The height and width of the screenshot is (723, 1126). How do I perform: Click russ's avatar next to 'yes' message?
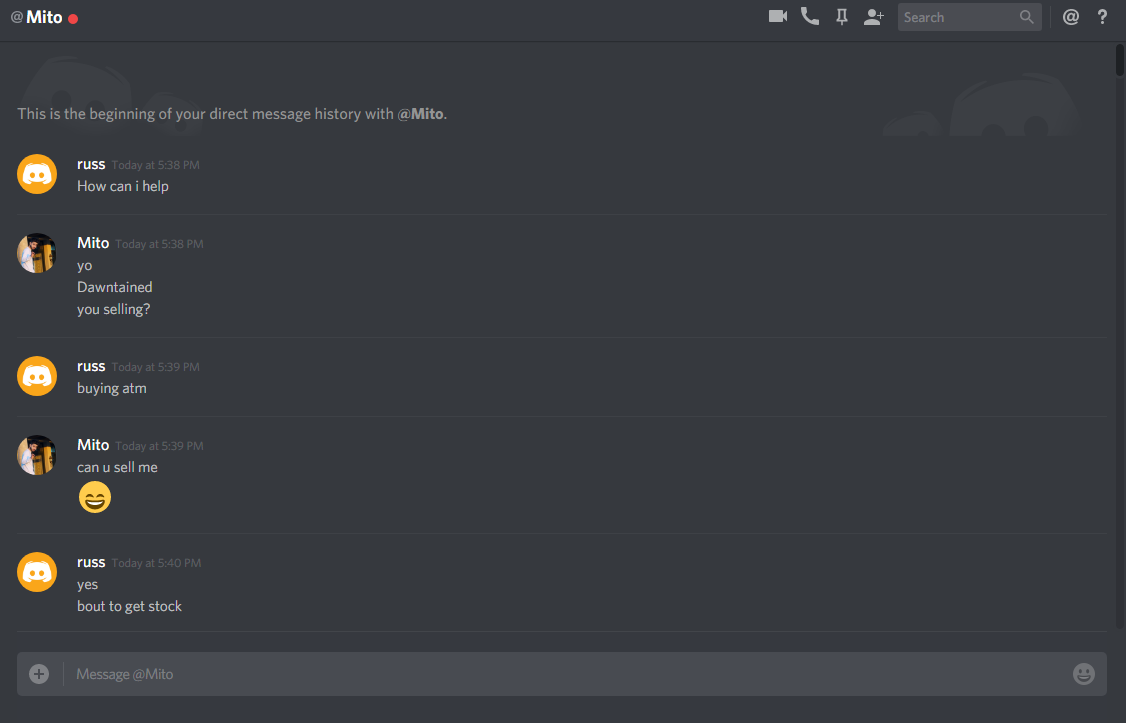(37, 572)
